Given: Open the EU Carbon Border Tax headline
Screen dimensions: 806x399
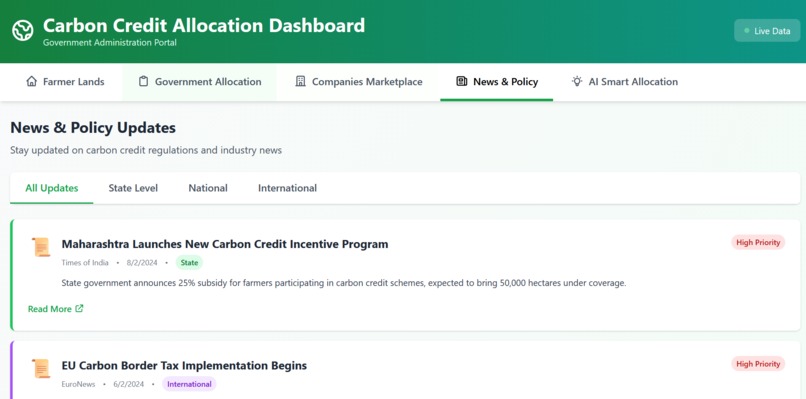Looking at the screenshot, I should point(184,366).
